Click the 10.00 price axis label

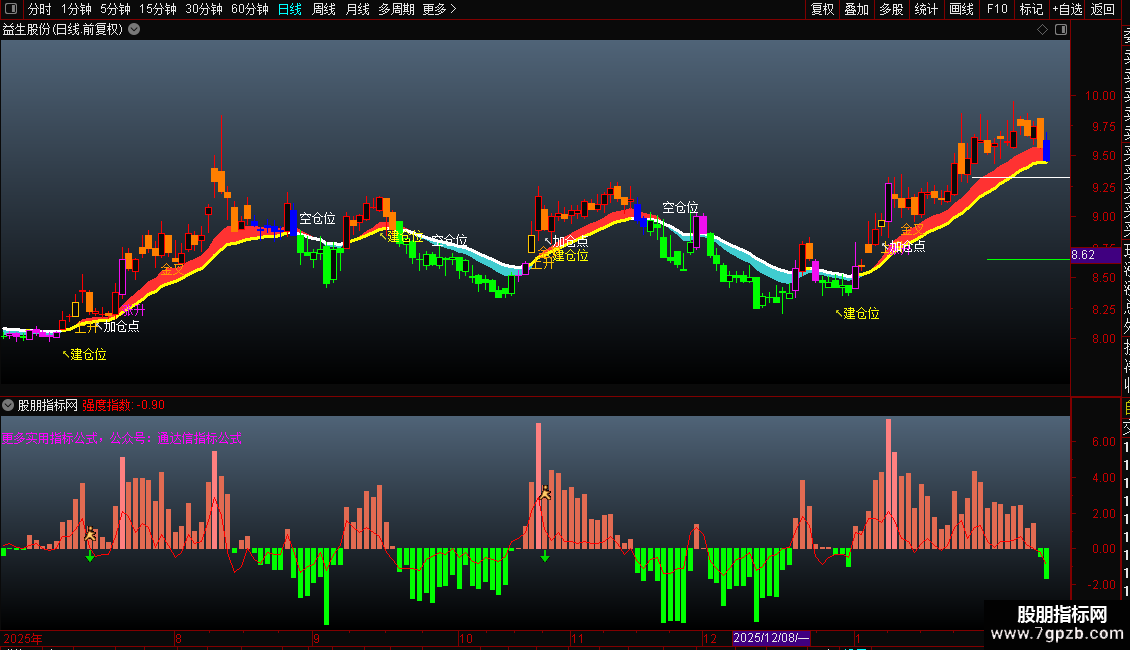click(1100, 96)
